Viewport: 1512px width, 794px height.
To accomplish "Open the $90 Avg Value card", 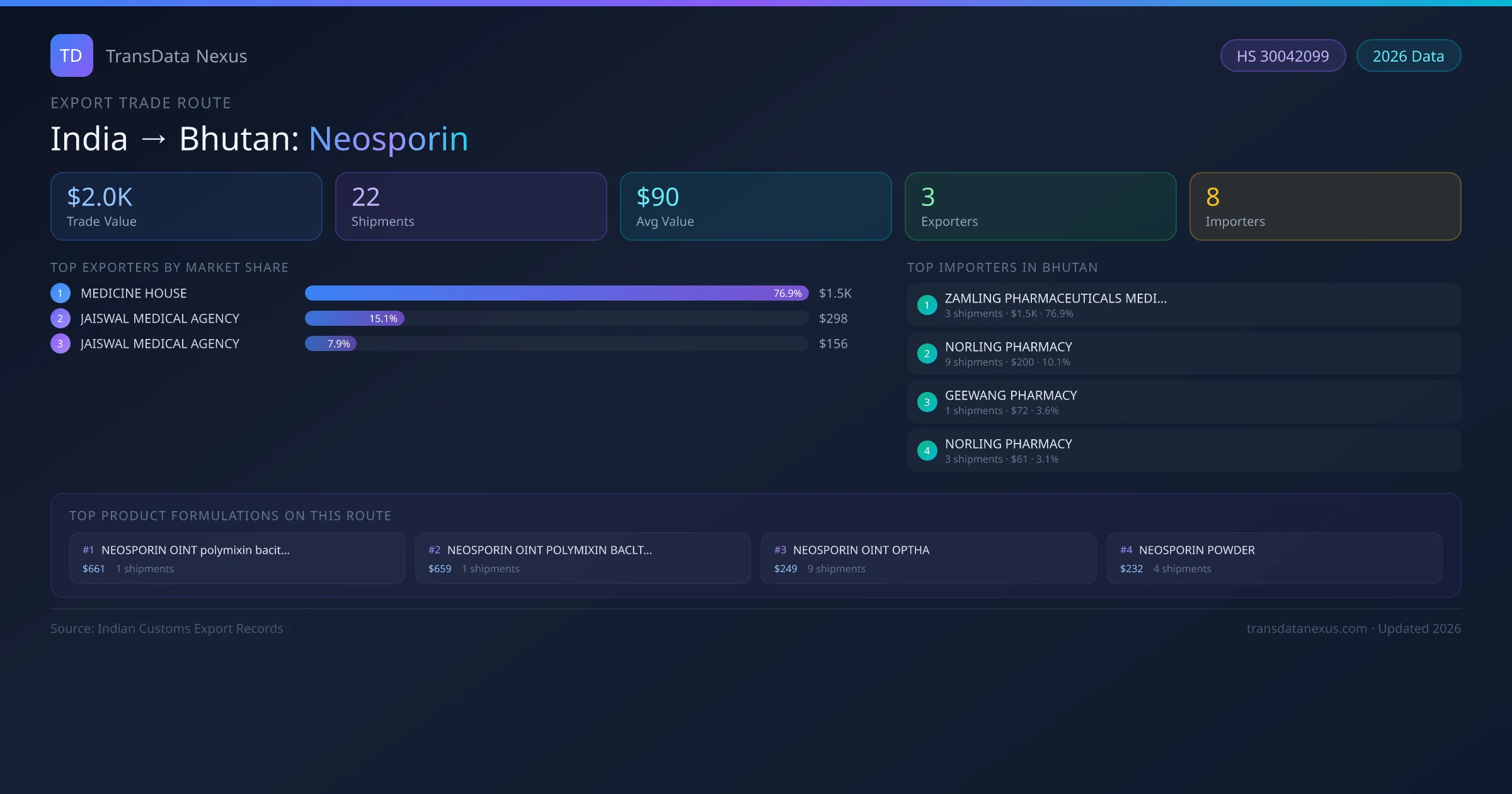I will (755, 206).
